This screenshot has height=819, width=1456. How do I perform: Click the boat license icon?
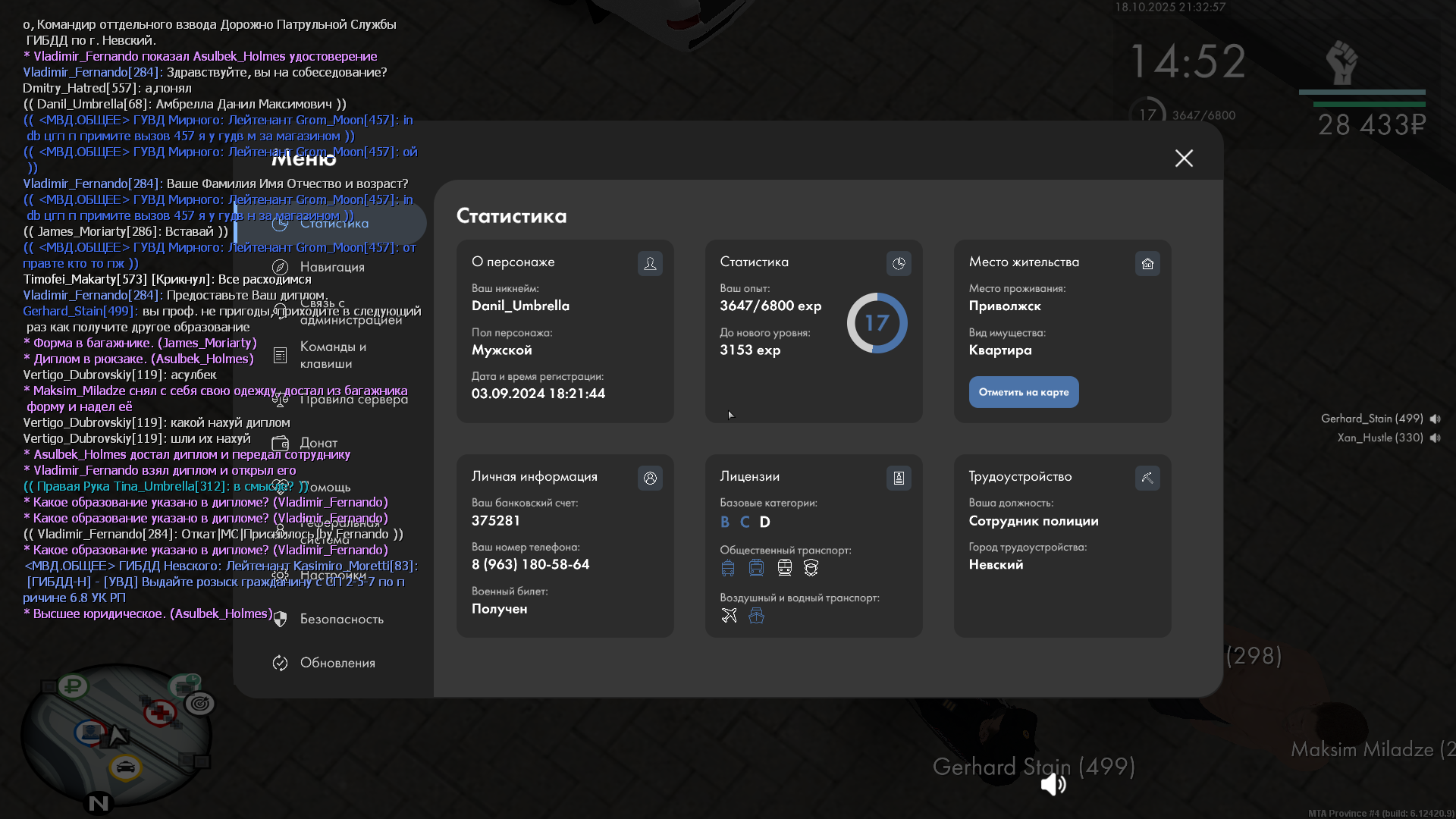pyautogui.click(x=756, y=615)
